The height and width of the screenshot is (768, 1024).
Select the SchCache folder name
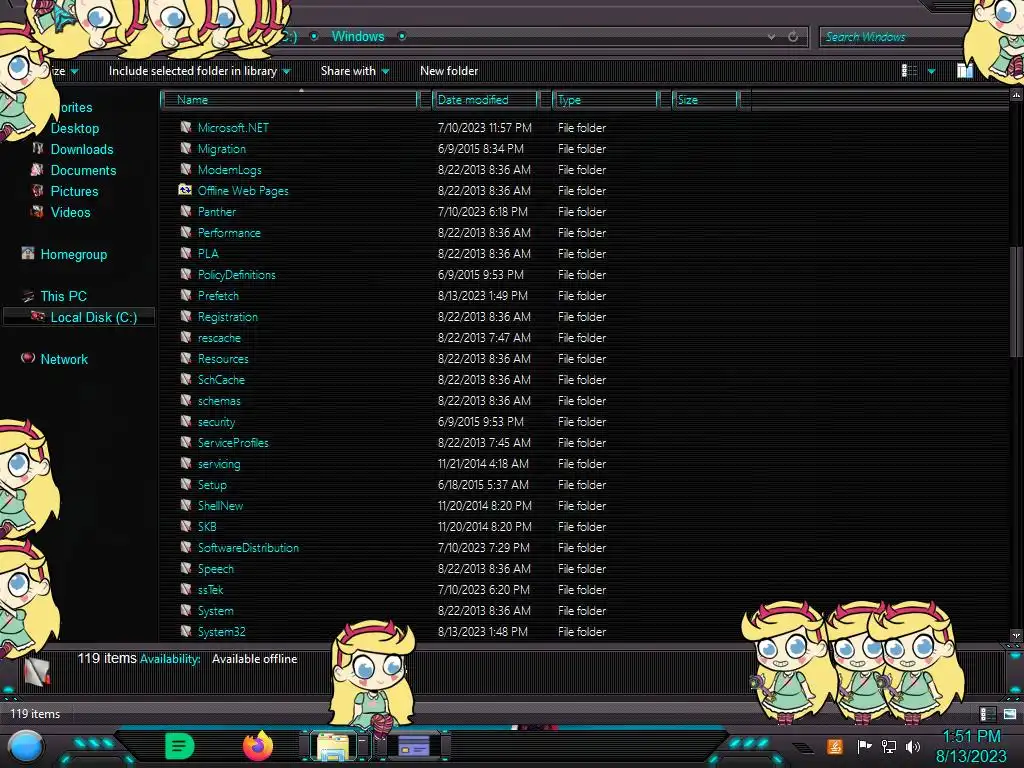[221, 379]
